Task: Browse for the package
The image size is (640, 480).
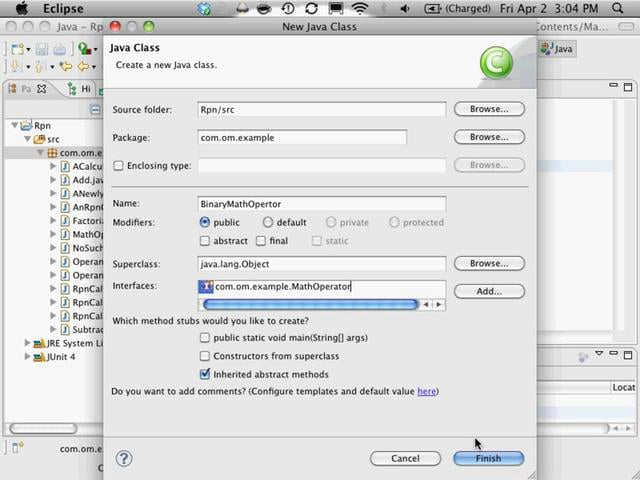Action: tap(489, 137)
